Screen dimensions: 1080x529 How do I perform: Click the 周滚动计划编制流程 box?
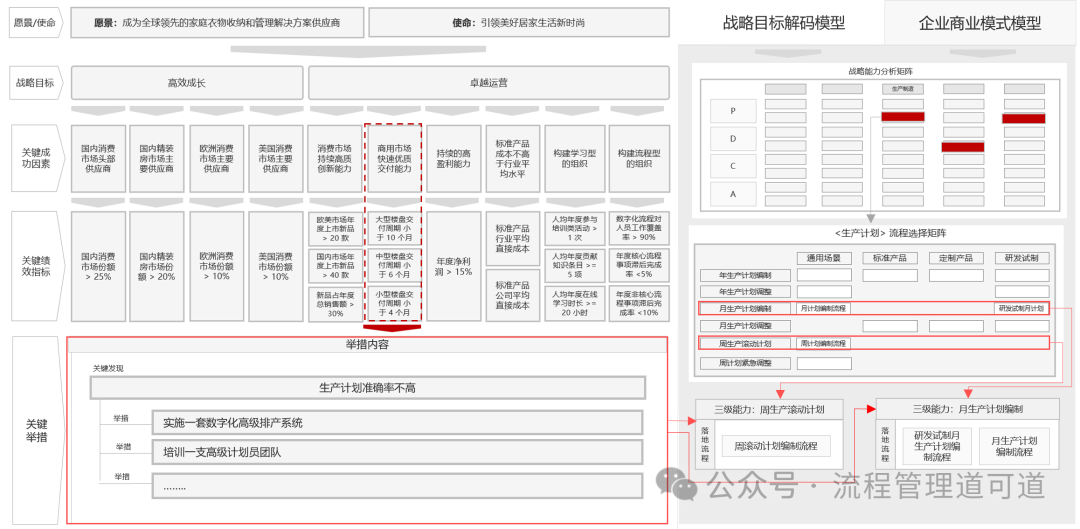point(776,445)
